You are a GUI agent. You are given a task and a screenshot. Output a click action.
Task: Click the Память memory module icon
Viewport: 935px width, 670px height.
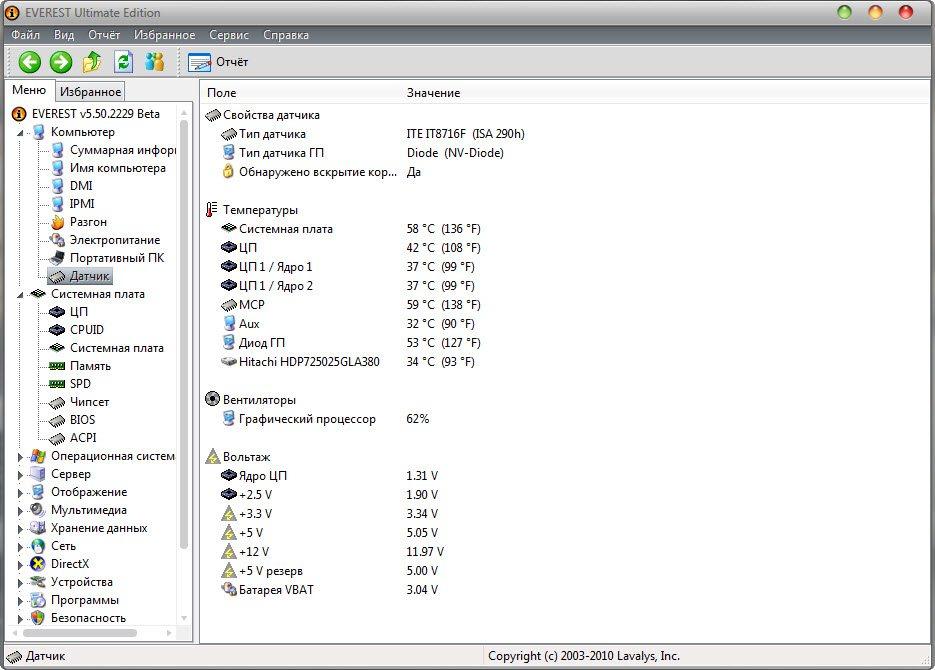[x=57, y=366]
